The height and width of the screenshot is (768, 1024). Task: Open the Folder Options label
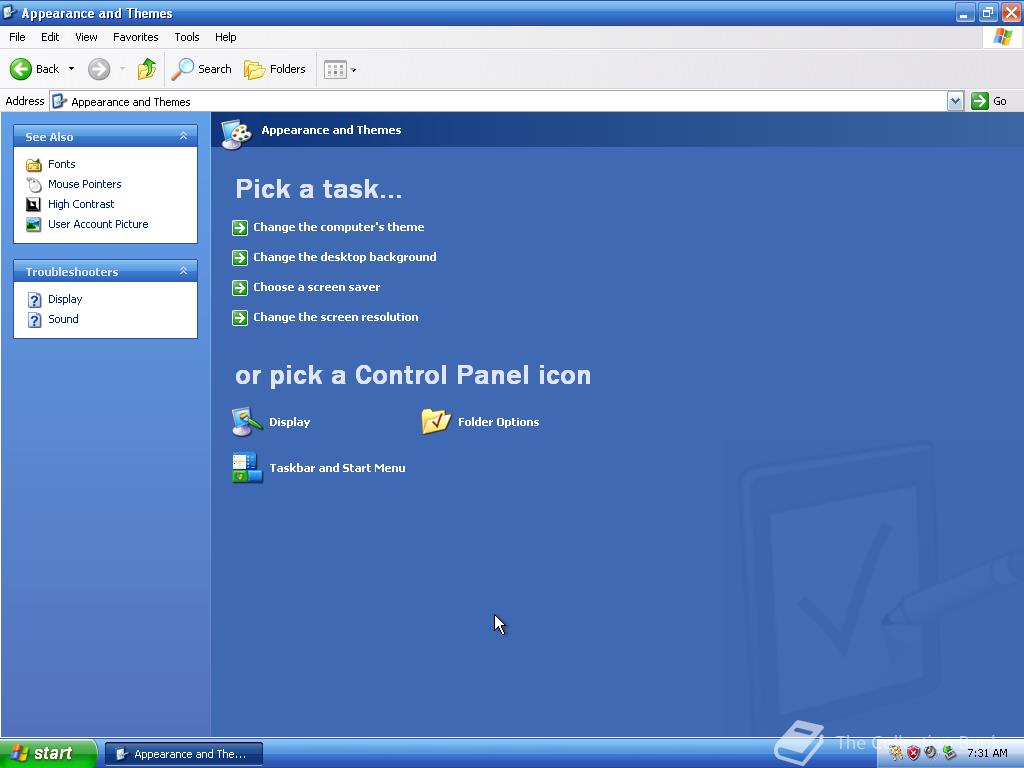click(498, 423)
